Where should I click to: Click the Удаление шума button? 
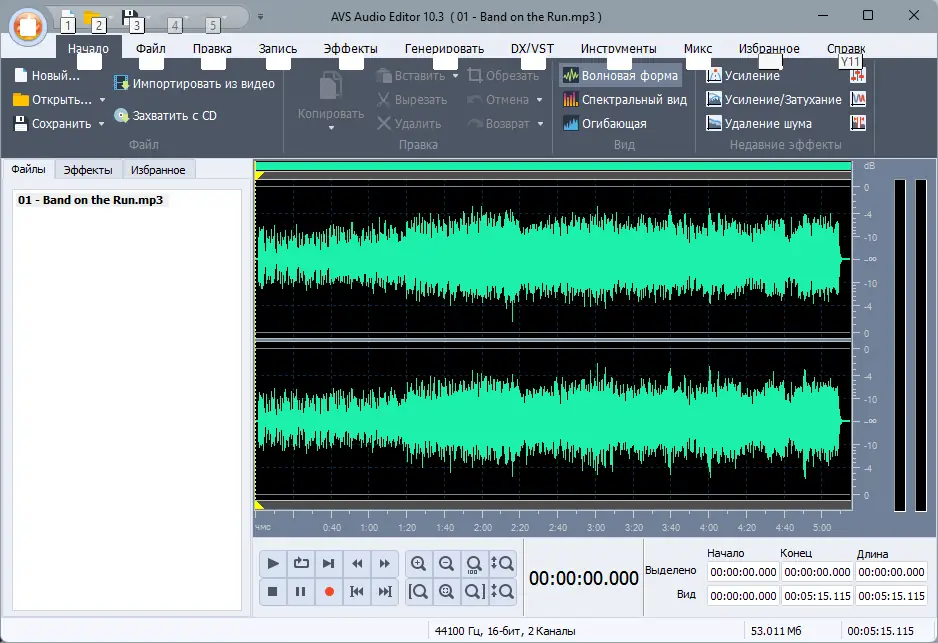pyautogui.click(x=758, y=124)
